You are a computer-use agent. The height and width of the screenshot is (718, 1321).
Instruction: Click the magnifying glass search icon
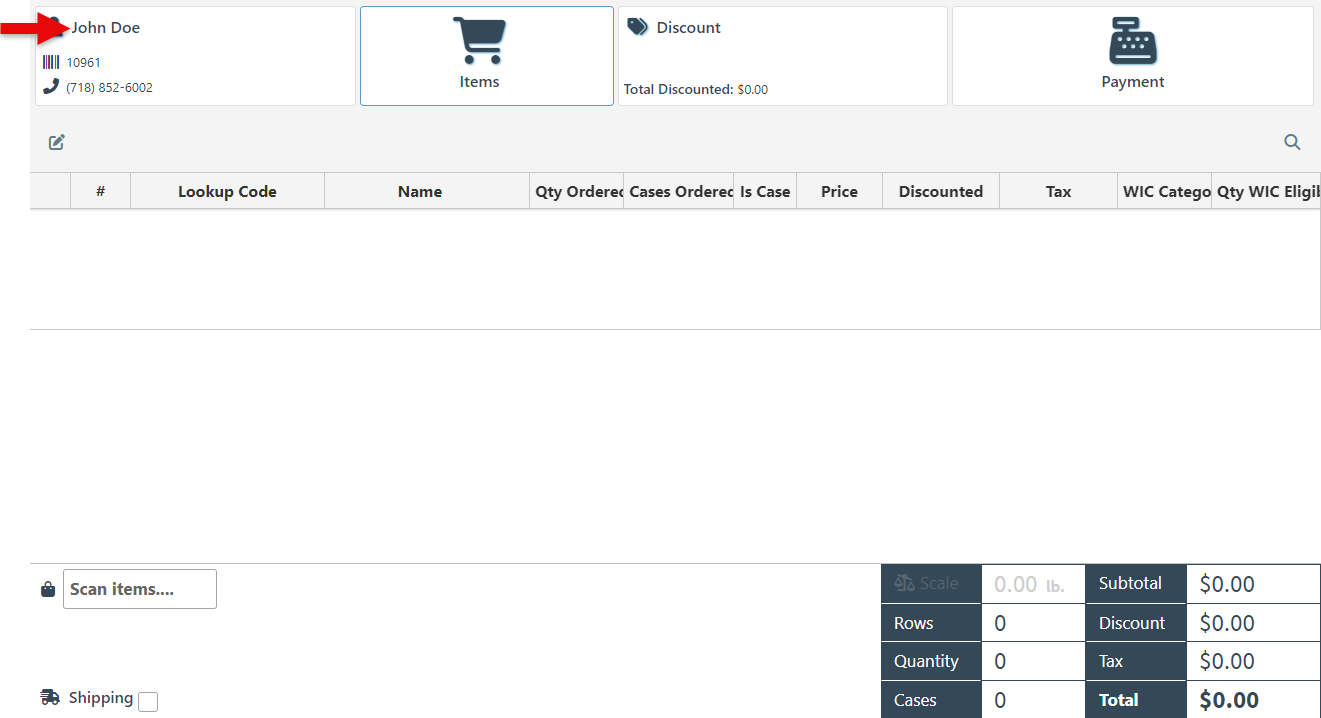(x=1292, y=142)
